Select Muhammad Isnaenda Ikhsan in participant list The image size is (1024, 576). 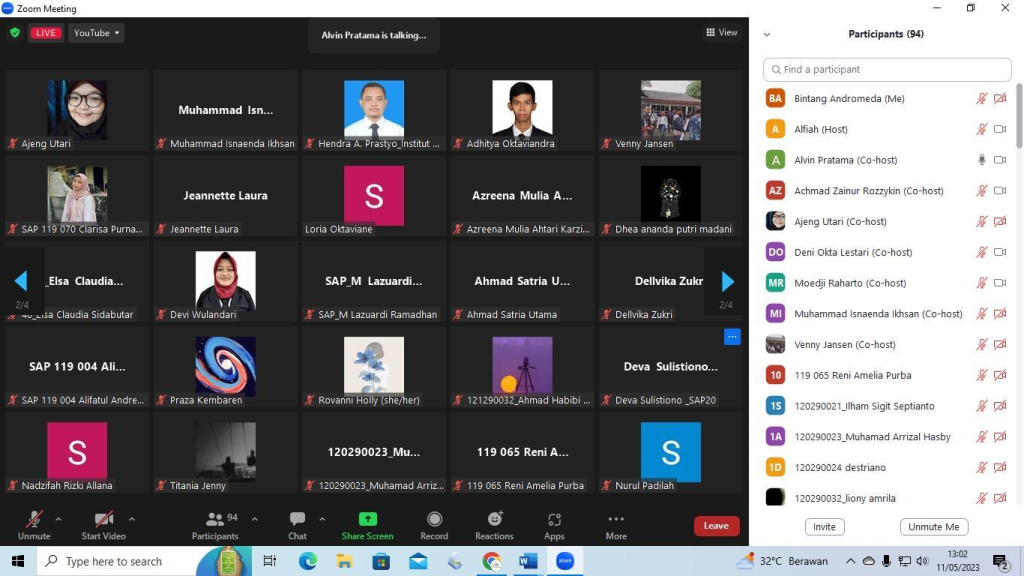887,313
